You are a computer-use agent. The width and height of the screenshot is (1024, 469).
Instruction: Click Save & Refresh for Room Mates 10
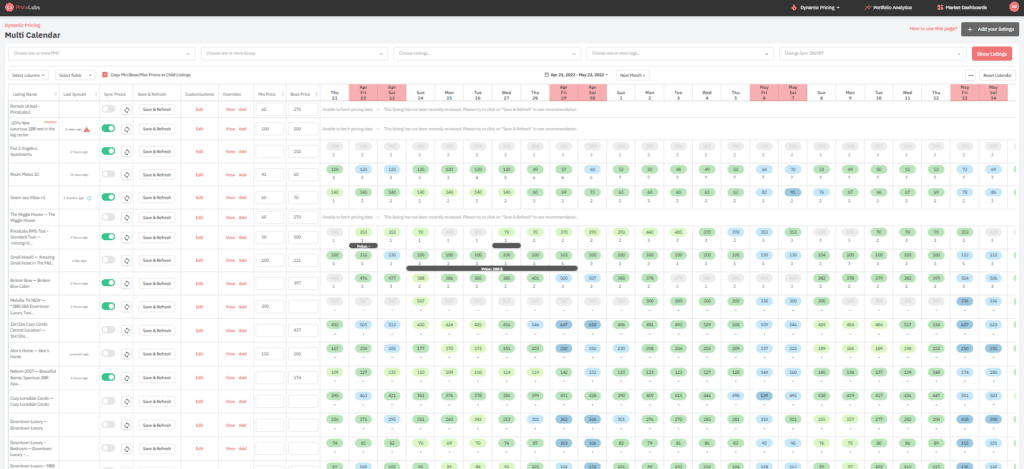coord(157,174)
